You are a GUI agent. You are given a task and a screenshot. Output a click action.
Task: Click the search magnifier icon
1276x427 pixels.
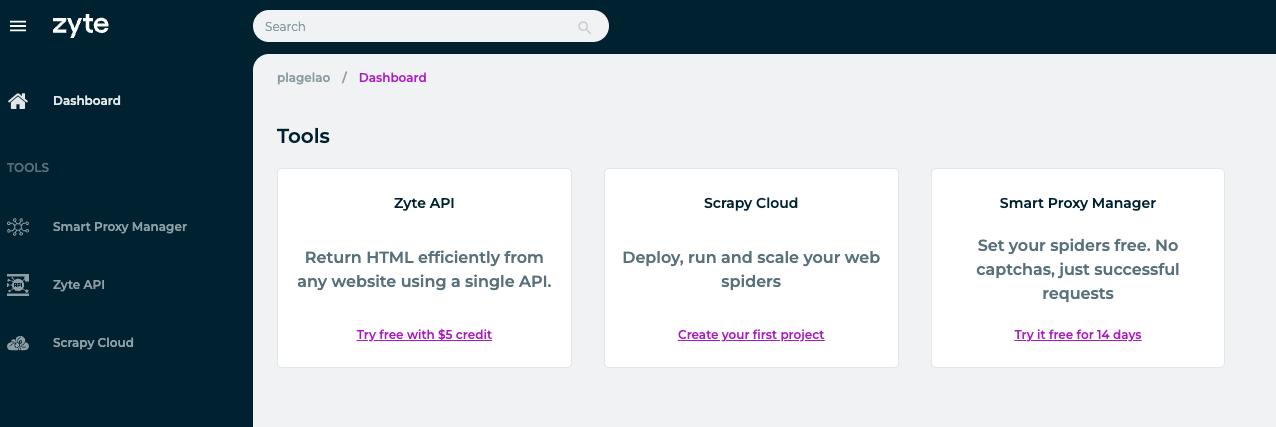[585, 27]
